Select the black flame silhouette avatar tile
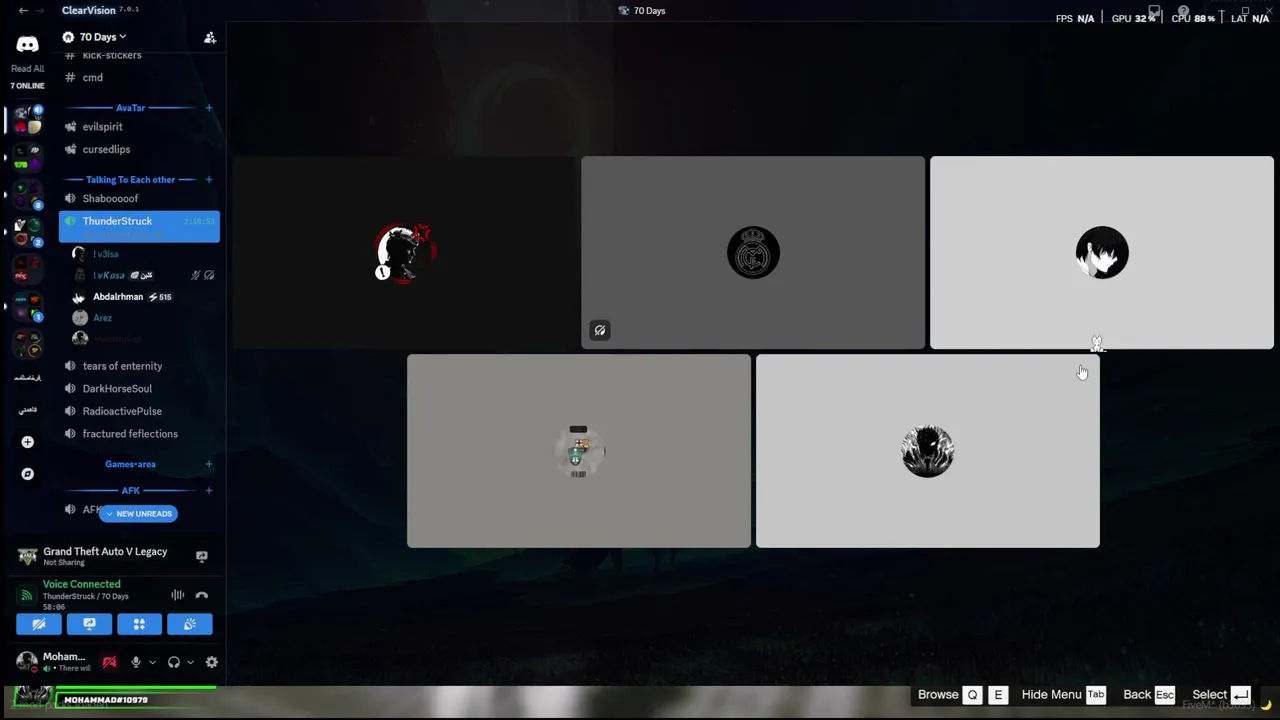Viewport: 1280px width, 720px height. tap(928, 451)
